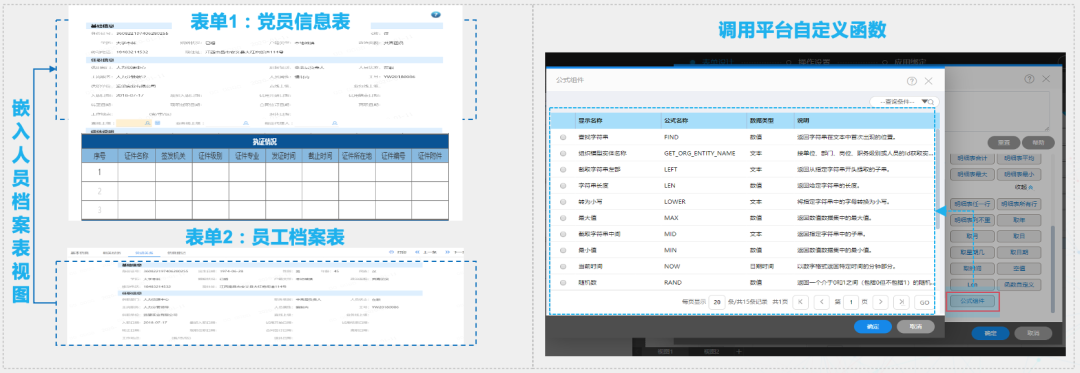Click the search magnifier in the filter box

pyautogui.click(x=933, y=102)
